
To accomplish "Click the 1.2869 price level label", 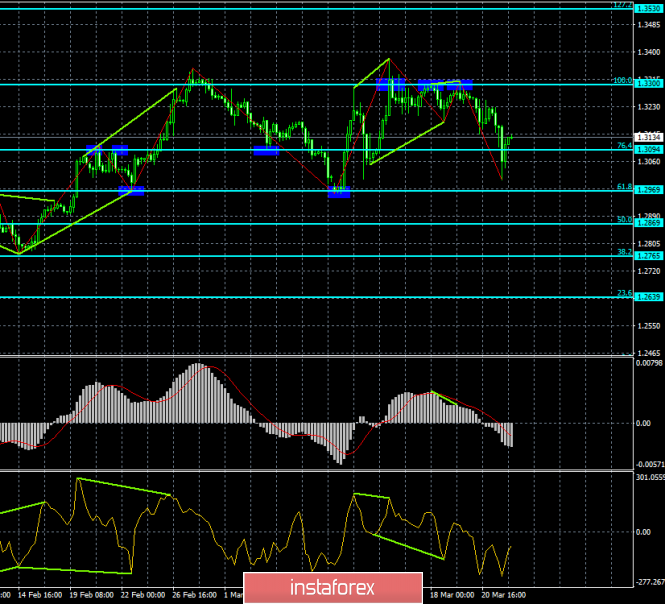I will [648, 223].
